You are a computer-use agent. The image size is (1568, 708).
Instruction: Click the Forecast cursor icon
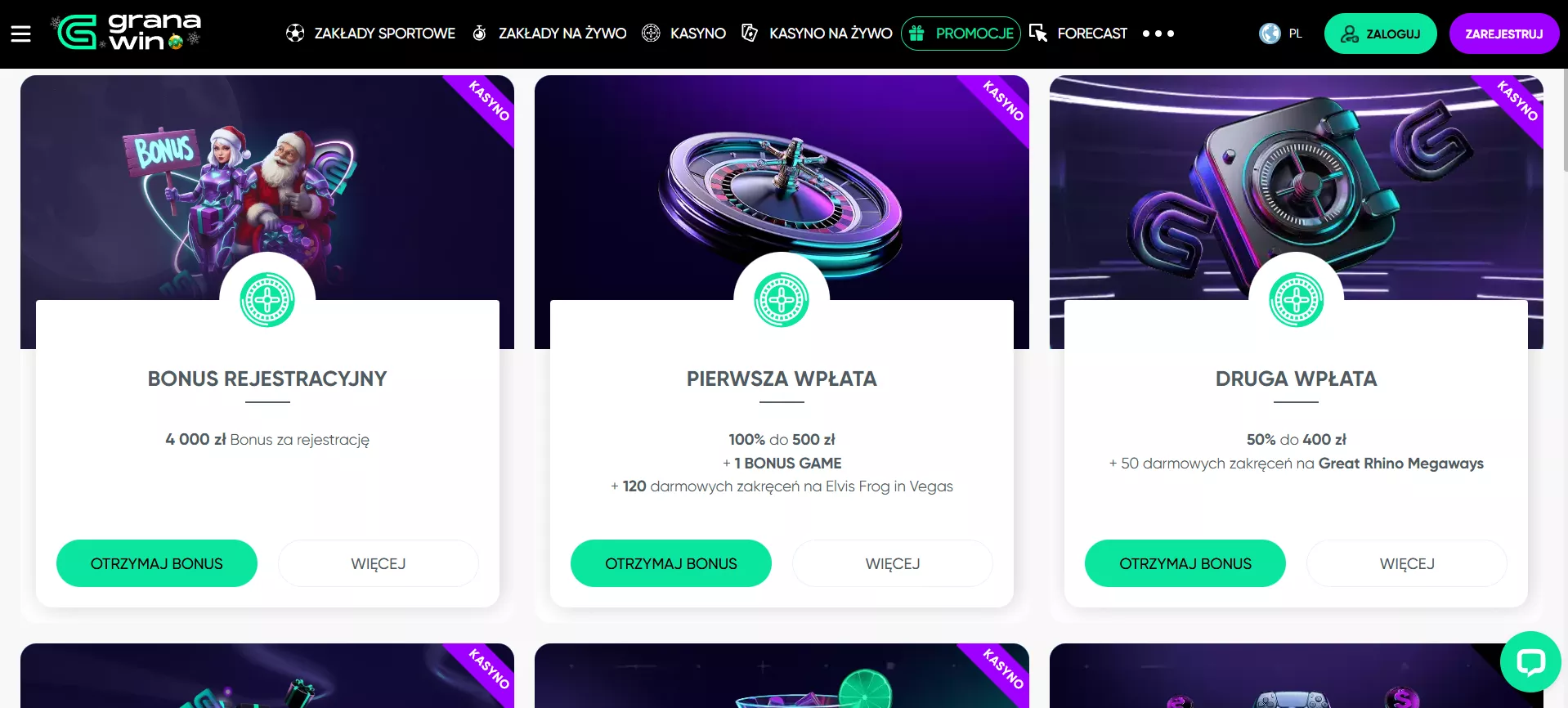[x=1038, y=34]
